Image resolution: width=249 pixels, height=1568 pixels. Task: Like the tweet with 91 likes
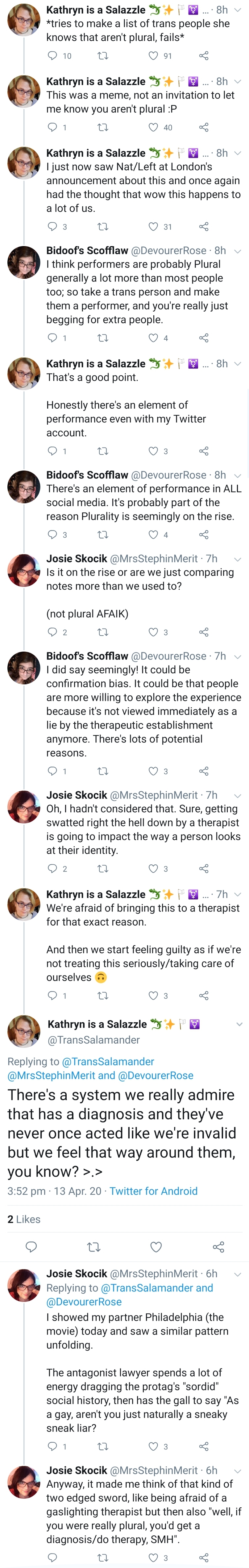pyautogui.click(x=153, y=56)
